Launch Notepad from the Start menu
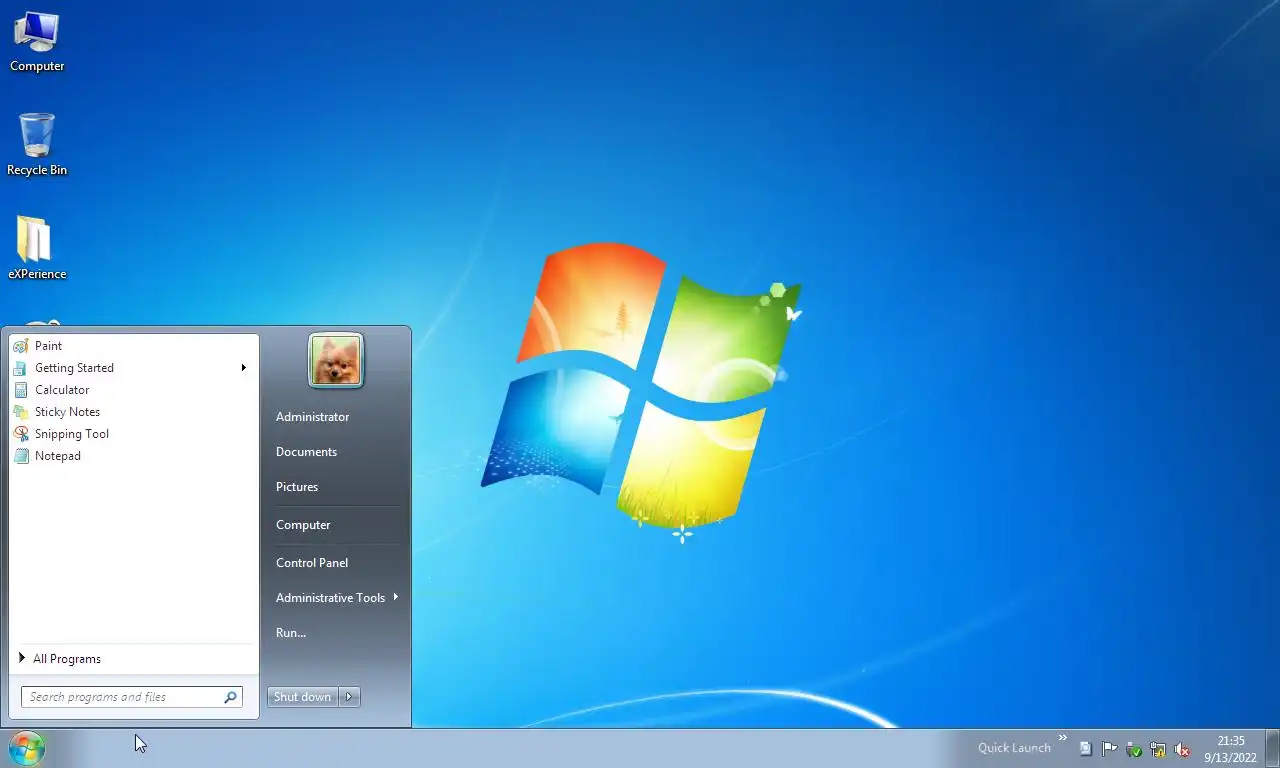Screen dimensions: 1280x768 (x=134, y=456)
